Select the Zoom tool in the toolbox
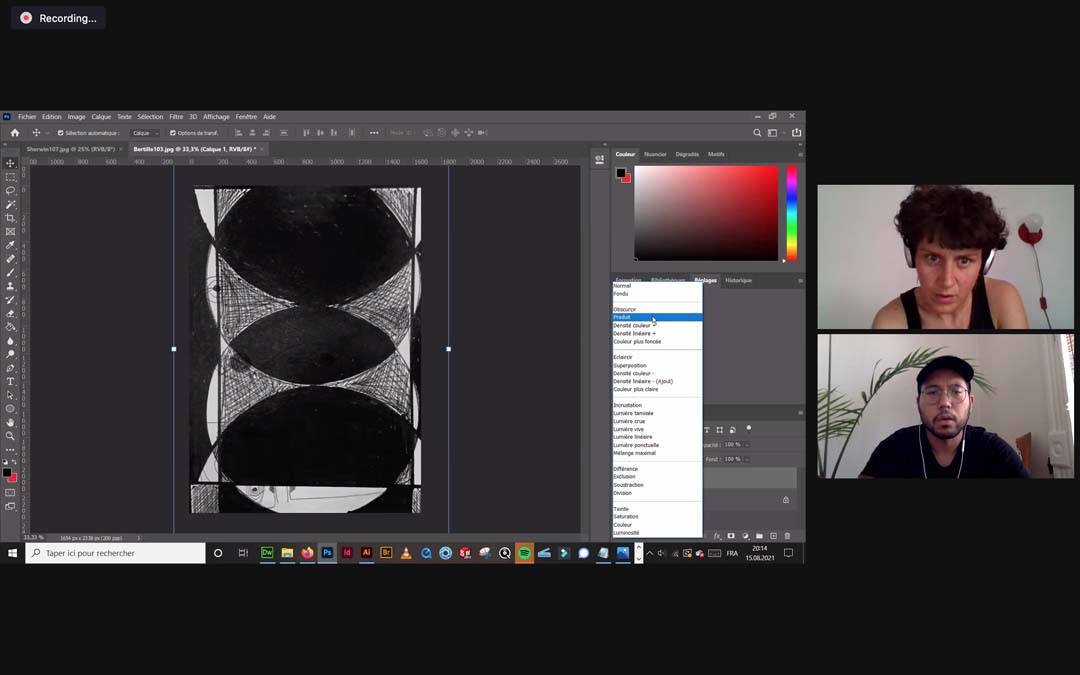Image resolution: width=1080 pixels, height=675 pixels. click(x=10, y=436)
